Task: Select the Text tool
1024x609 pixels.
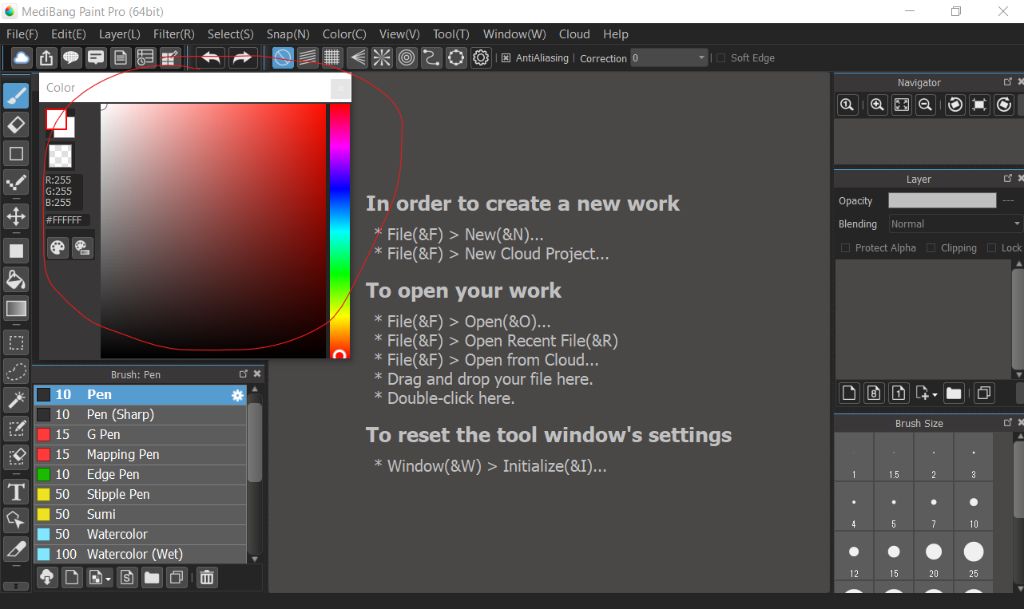Action: [x=16, y=492]
